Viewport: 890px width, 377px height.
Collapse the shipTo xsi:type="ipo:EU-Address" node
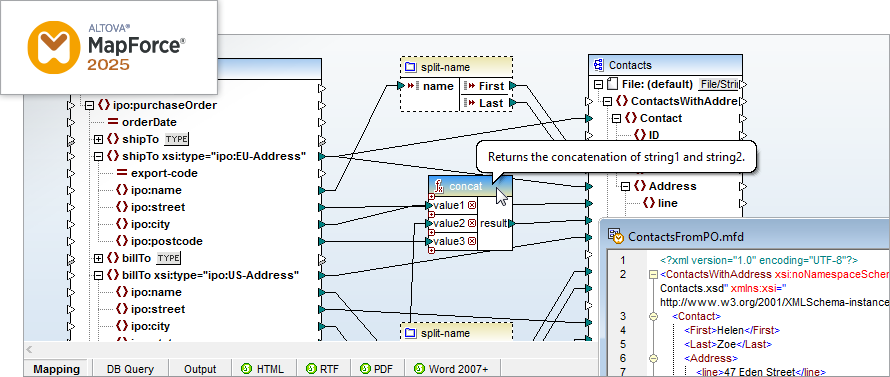tap(98, 156)
